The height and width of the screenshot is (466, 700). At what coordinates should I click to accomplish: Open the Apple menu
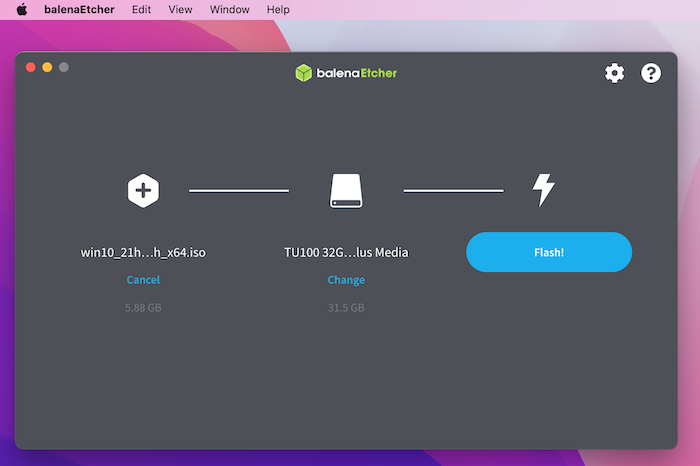click(x=21, y=9)
